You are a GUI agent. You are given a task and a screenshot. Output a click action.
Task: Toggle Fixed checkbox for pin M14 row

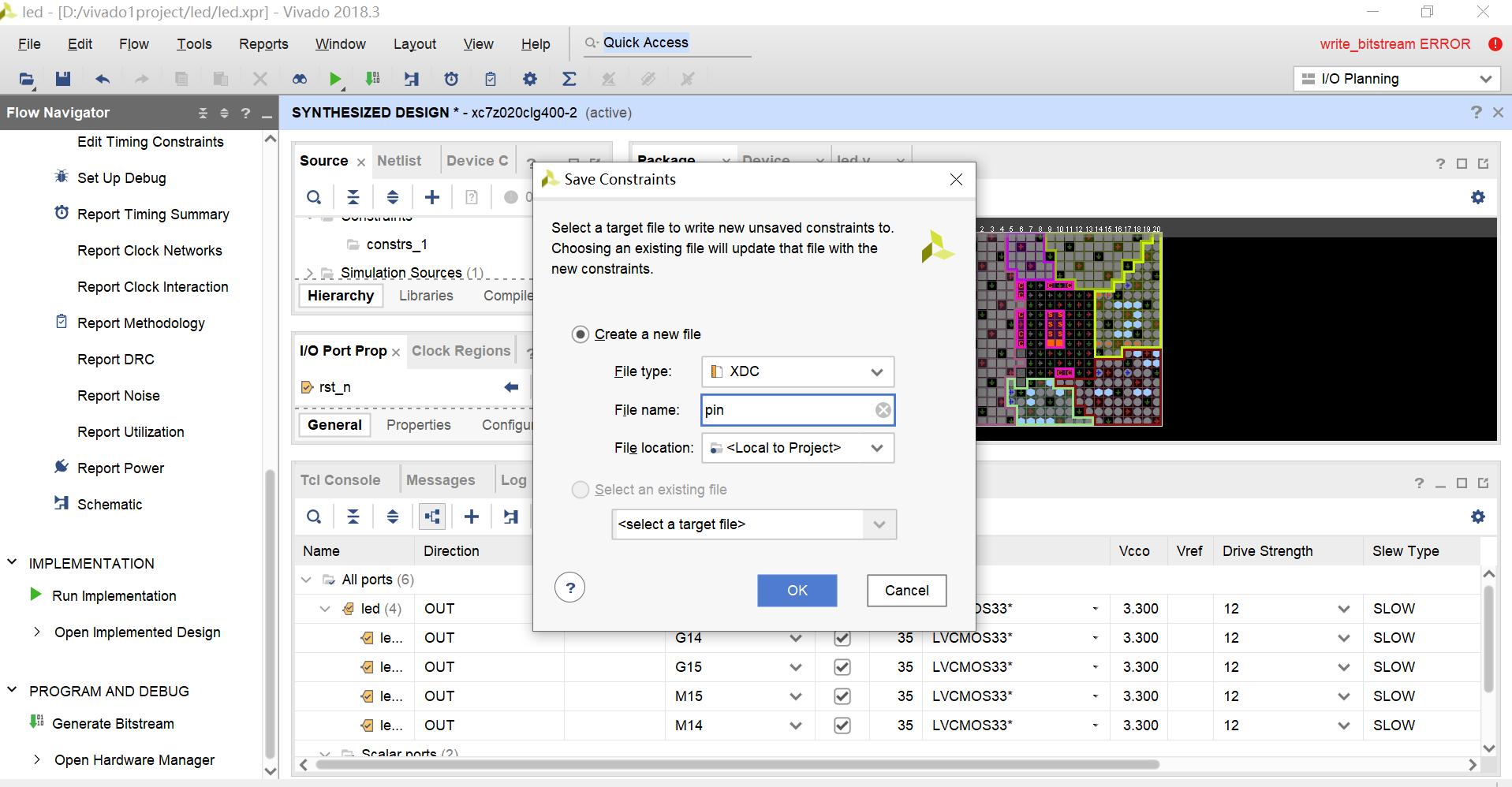(x=842, y=725)
